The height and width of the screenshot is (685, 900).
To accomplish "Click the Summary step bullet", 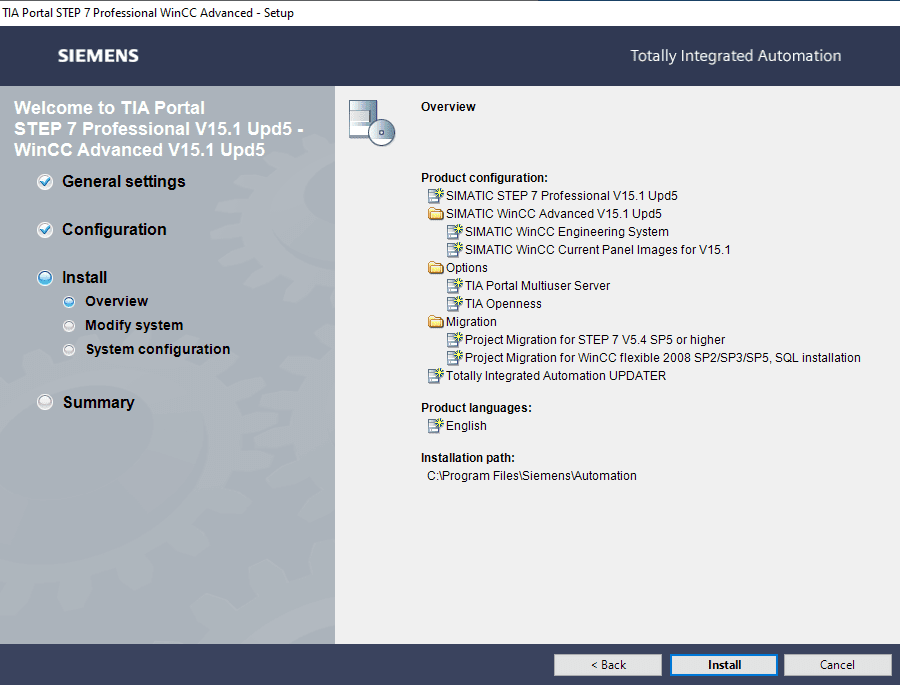I will (x=45, y=402).
